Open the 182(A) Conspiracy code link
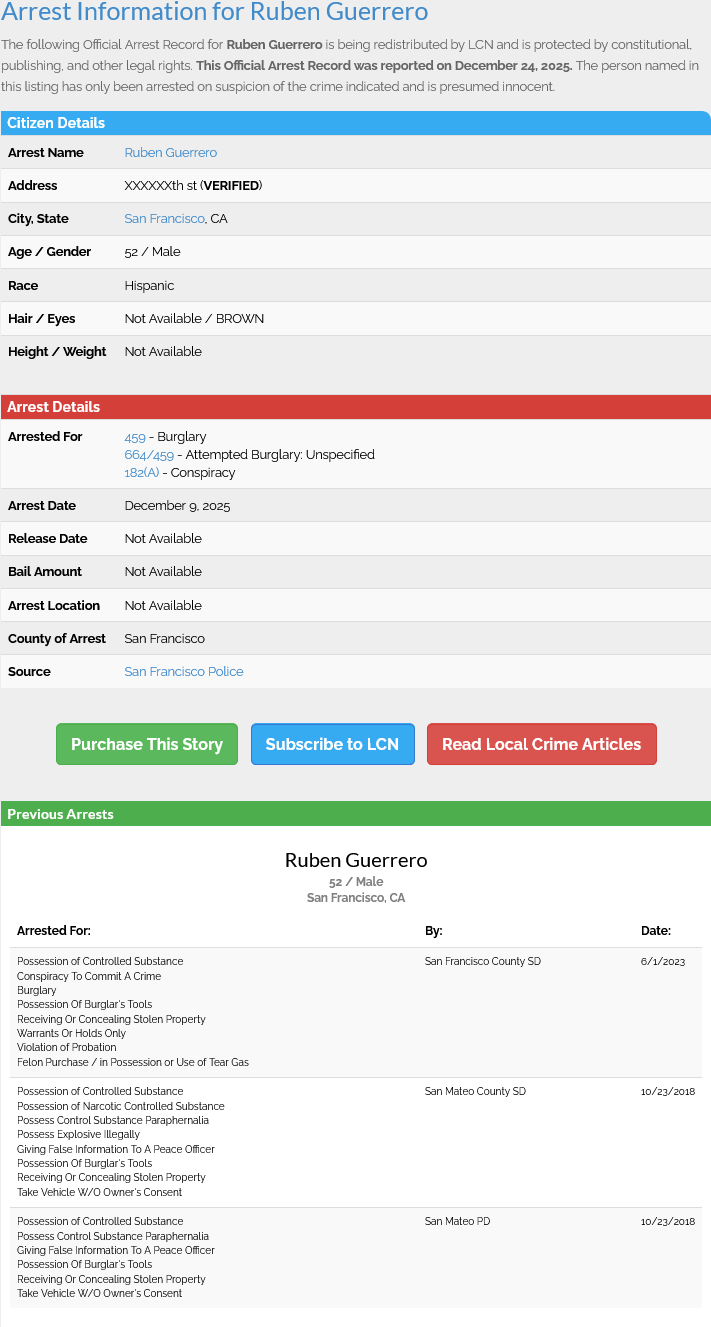 click(x=141, y=473)
